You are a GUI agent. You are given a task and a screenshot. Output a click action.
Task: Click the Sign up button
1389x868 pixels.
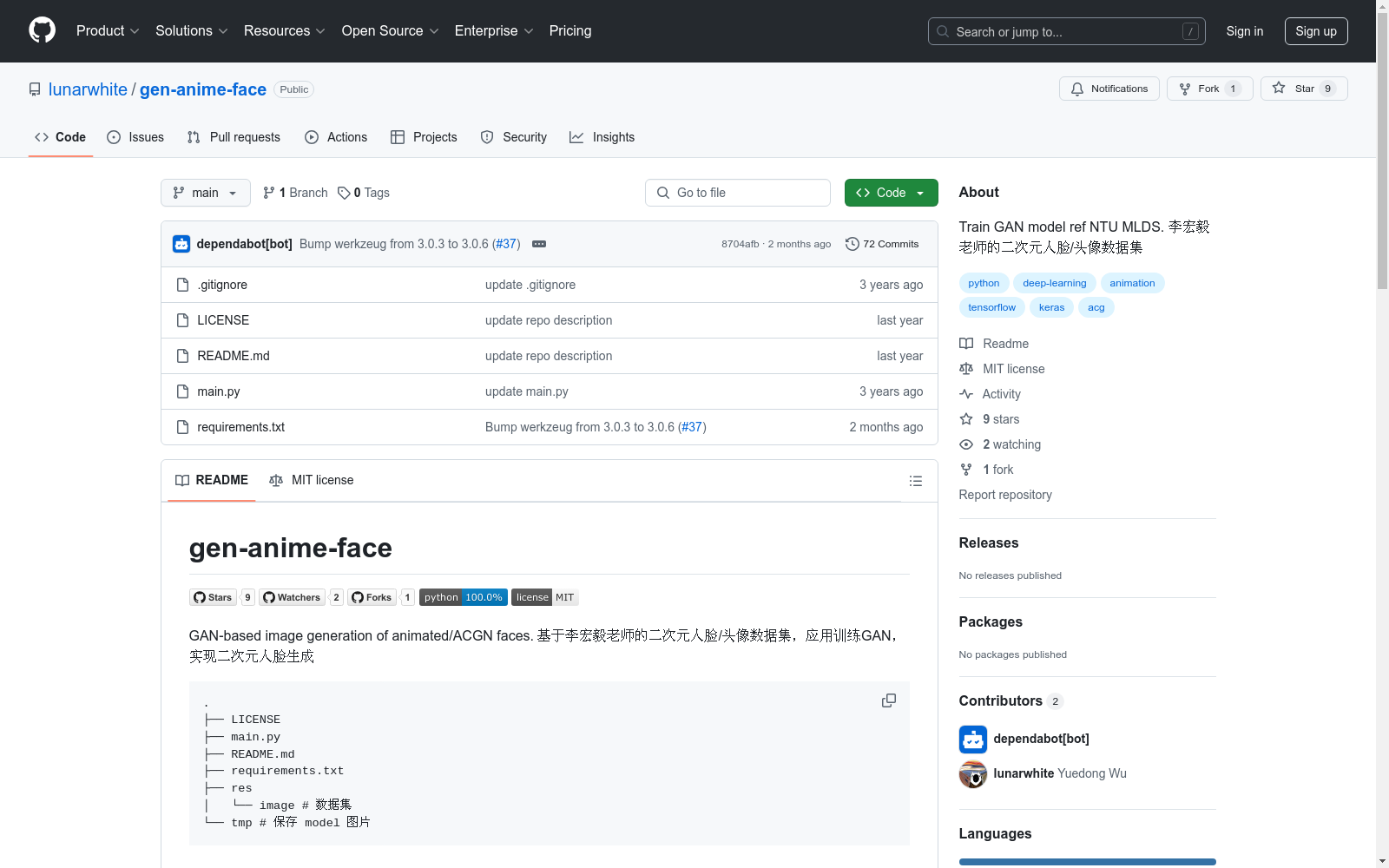coord(1316,31)
